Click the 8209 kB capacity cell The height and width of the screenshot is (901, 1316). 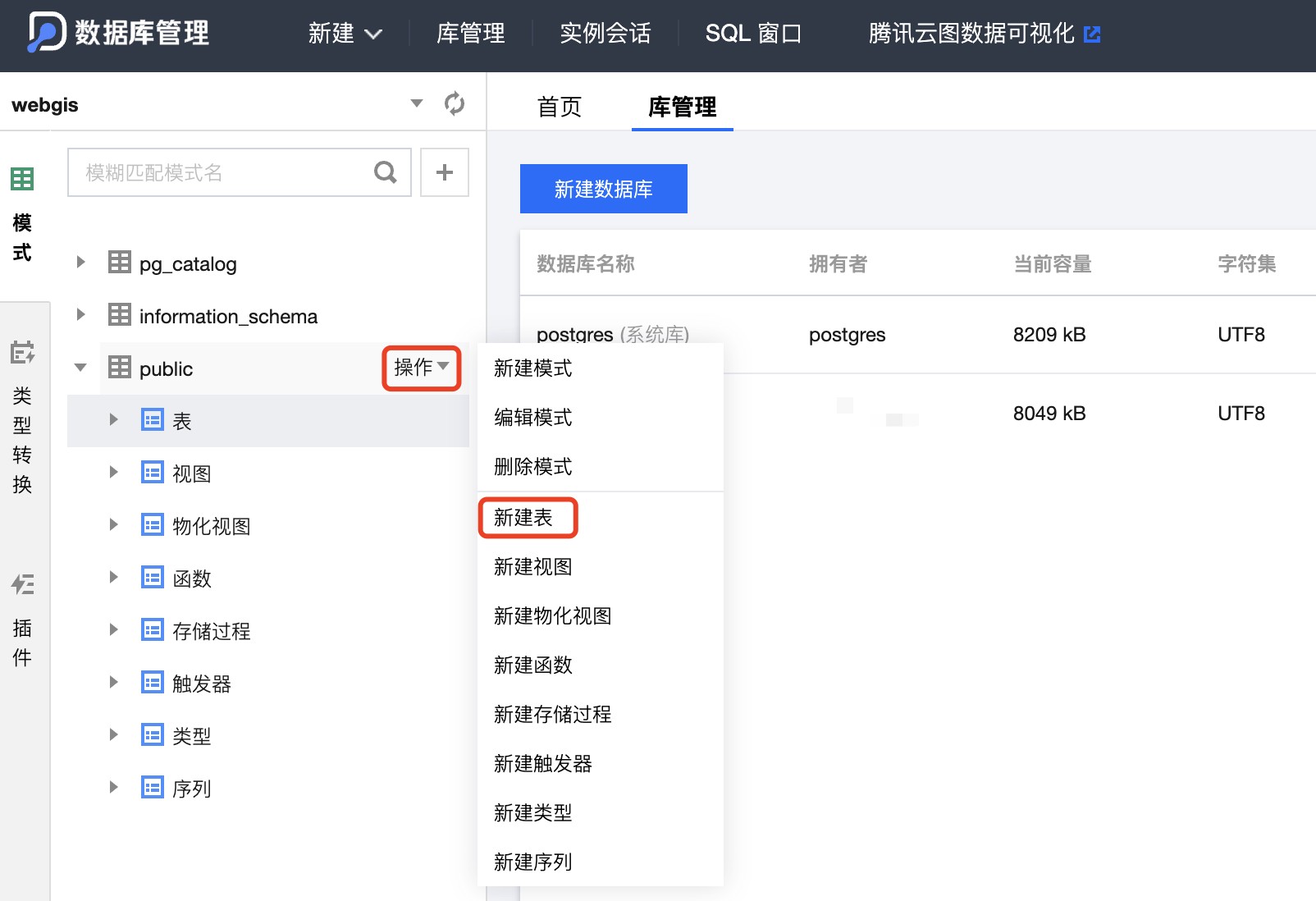pos(1049,335)
